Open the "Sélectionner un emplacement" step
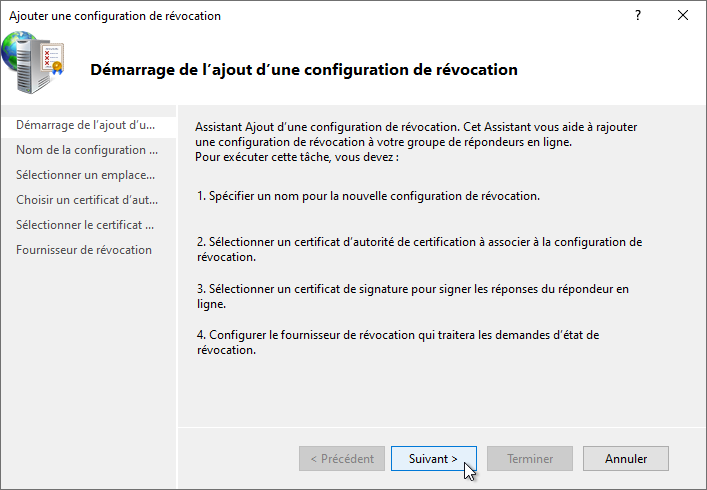Image resolution: width=707 pixels, height=490 pixels. pos(87,175)
